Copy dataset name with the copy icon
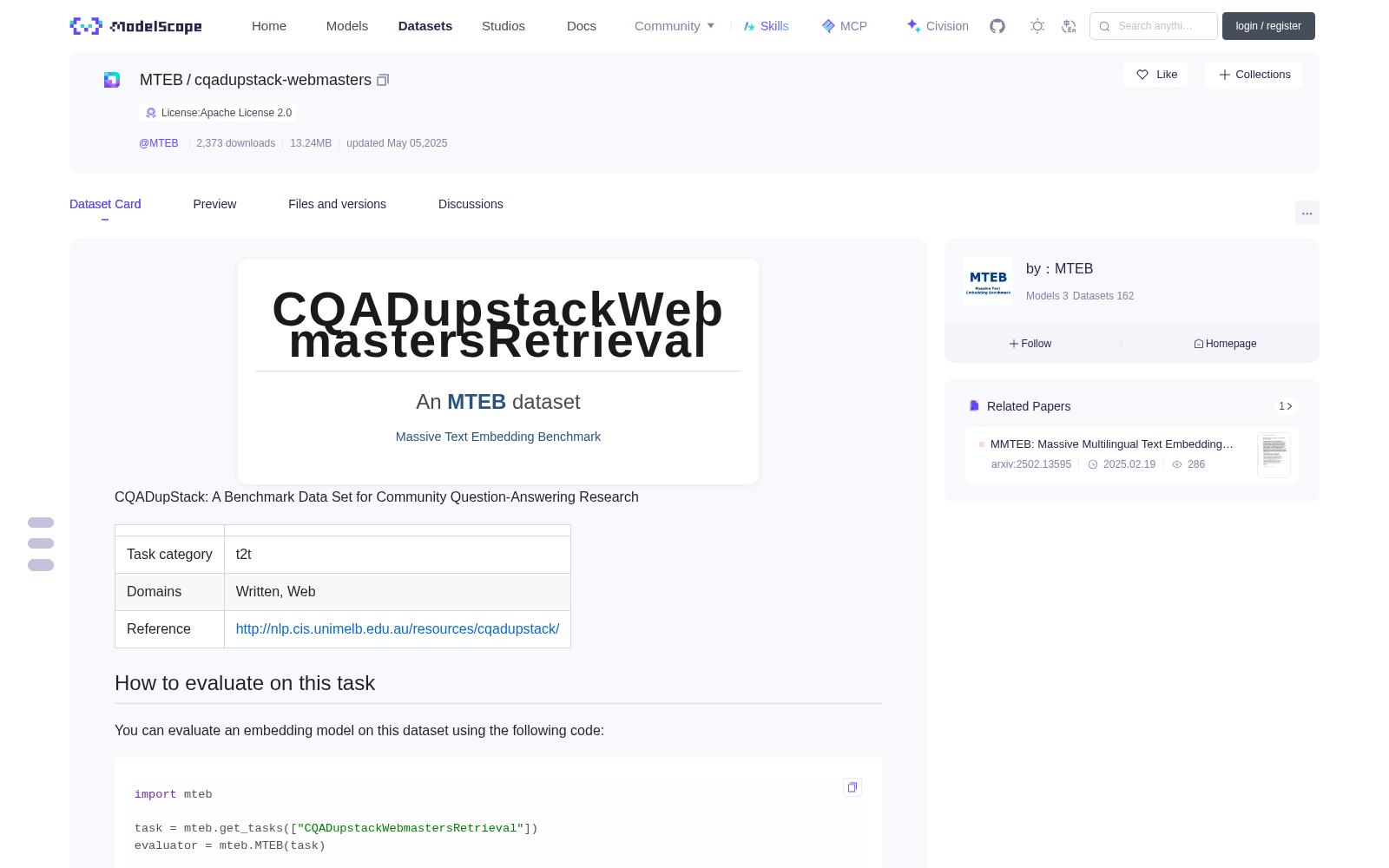The image size is (1389, 868). point(383,80)
